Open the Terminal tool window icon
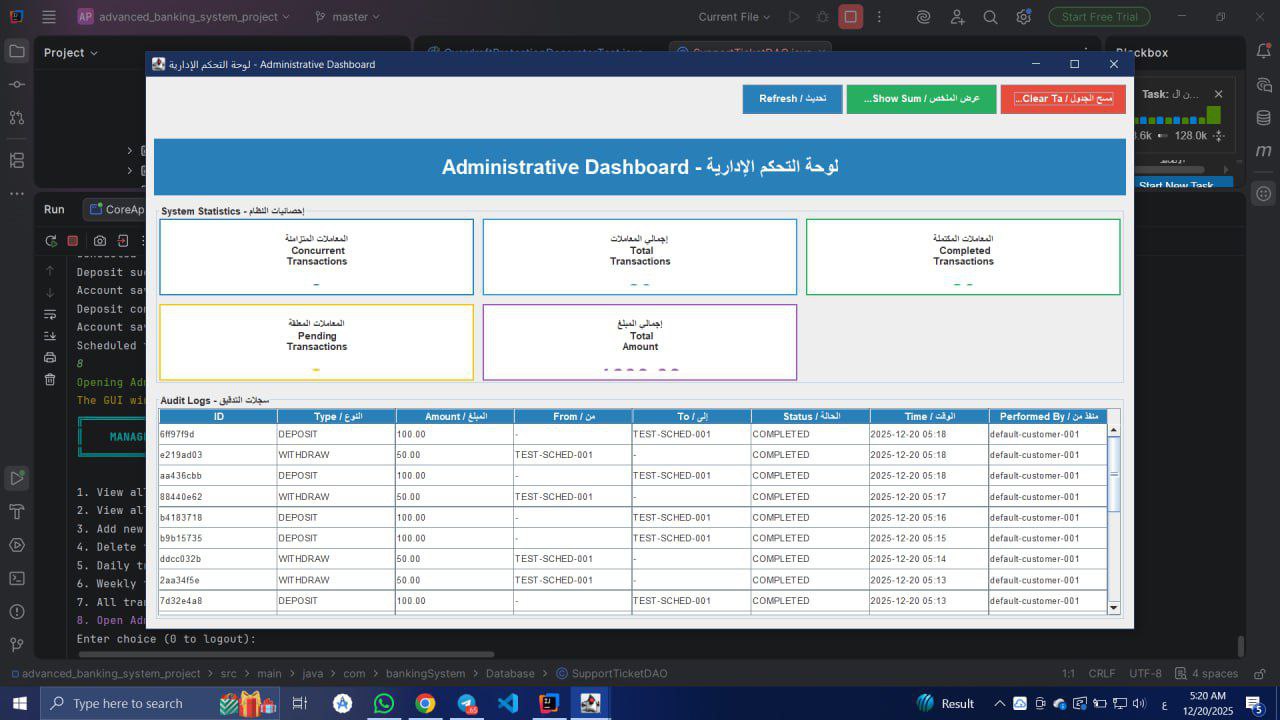 17,578
